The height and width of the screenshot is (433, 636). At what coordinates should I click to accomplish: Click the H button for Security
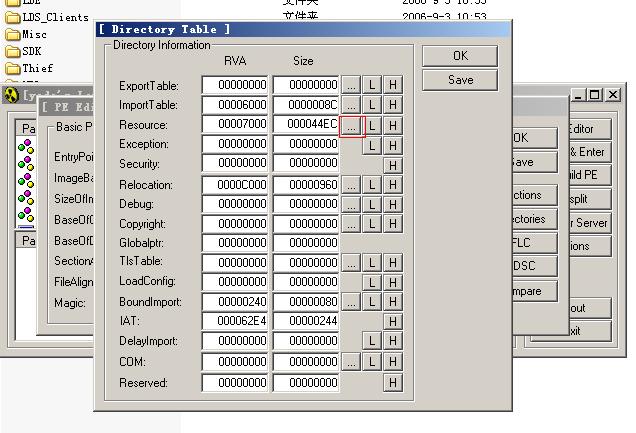[393, 165]
